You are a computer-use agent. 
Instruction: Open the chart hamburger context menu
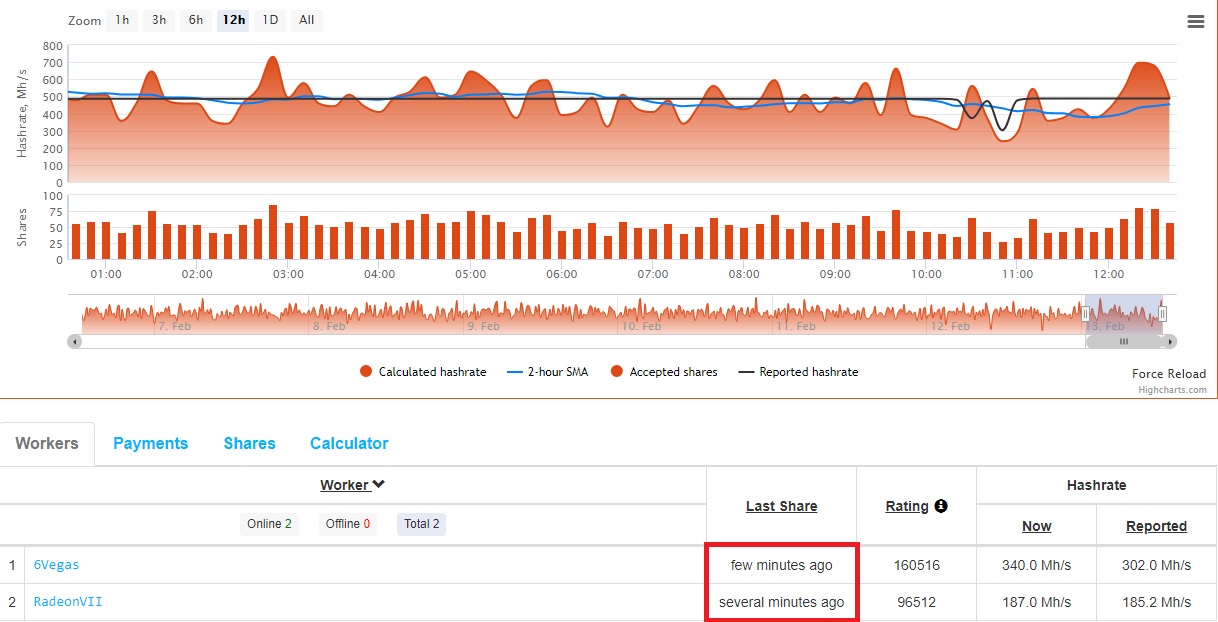[1195, 21]
